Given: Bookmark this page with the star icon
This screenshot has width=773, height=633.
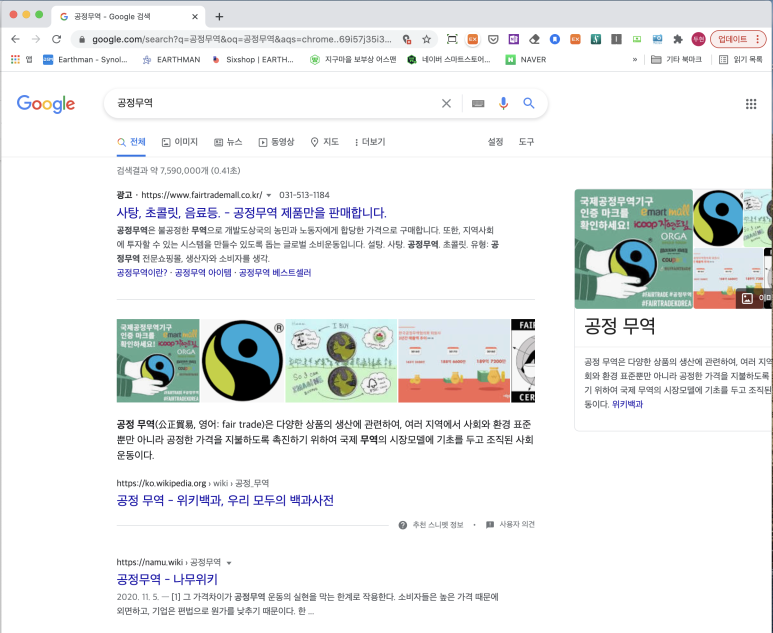Looking at the screenshot, I should tap(426, 39).
